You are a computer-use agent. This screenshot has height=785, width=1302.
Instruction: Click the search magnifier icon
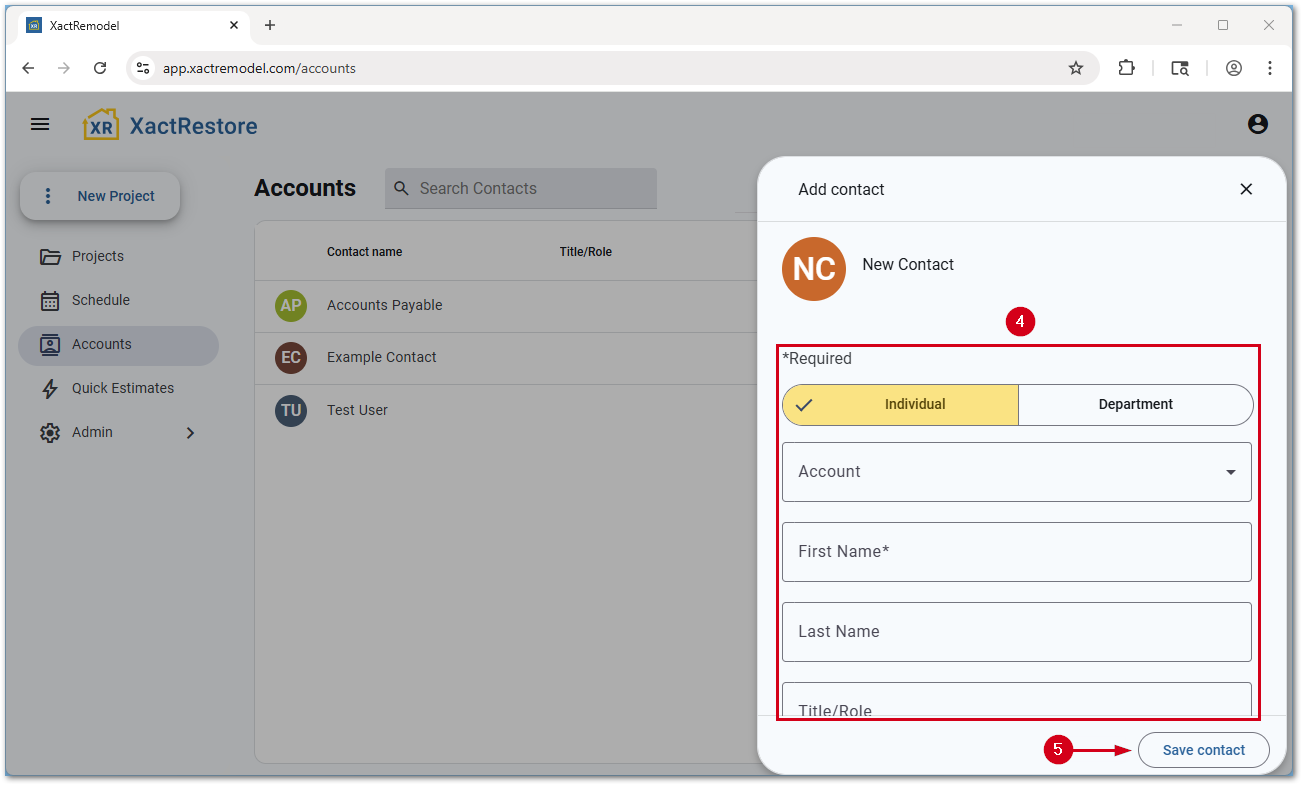[x=402, y=188]
